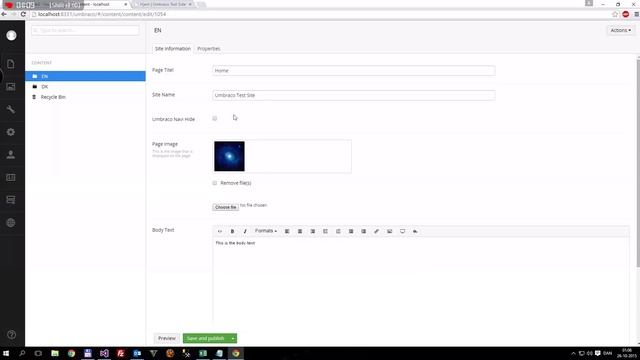Click the Choose file button
The height and width of the screenshot is (360, 640).
pos(225,207)
